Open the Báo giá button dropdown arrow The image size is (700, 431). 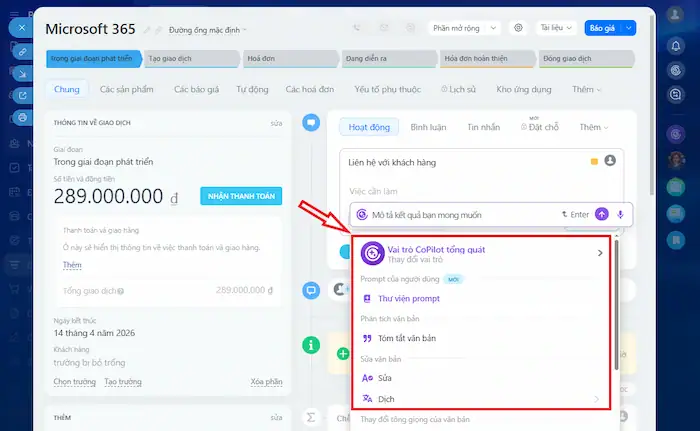pos(628,28)
